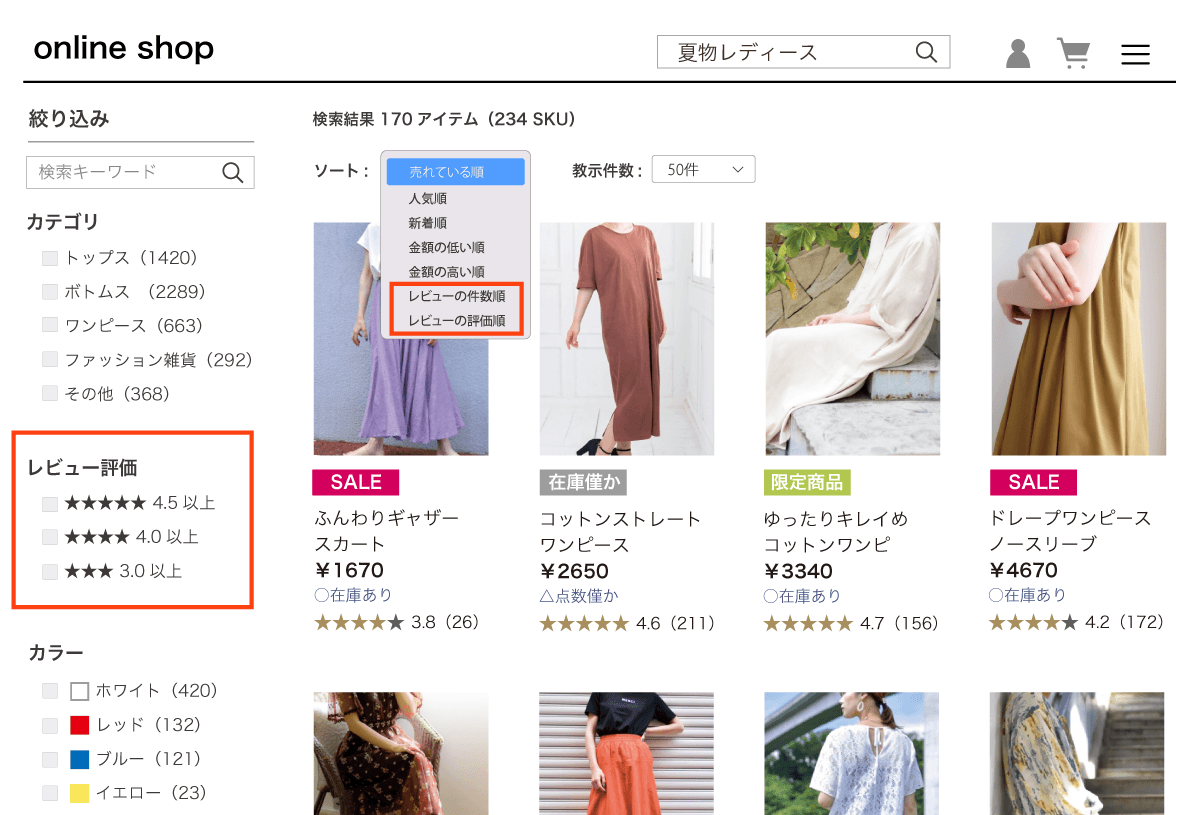Open the shopping cart icon
This screenshot has height=815, width=1200.
pos(1073,53)
